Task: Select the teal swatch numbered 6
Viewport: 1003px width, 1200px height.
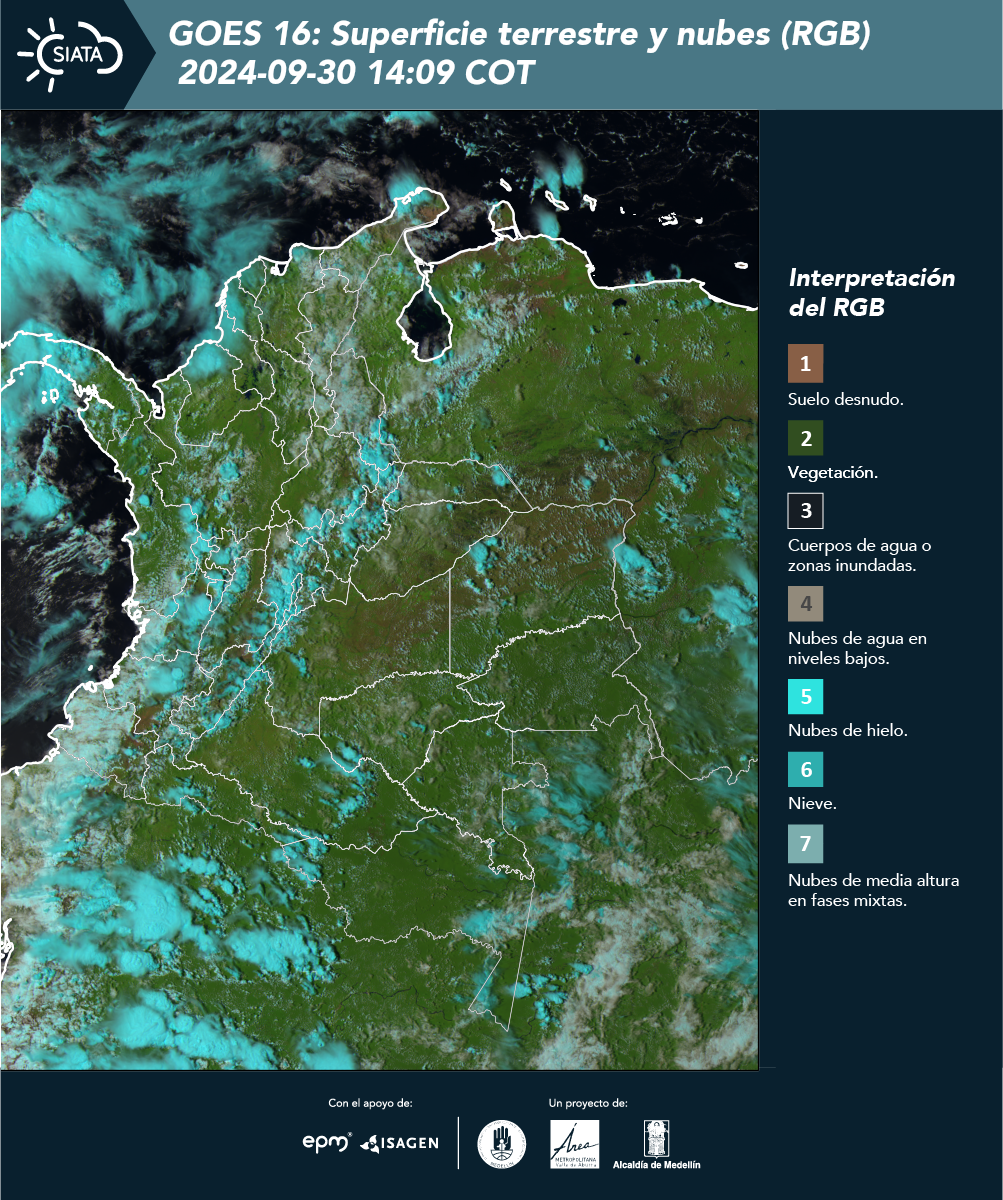Action: click(805, 770)
